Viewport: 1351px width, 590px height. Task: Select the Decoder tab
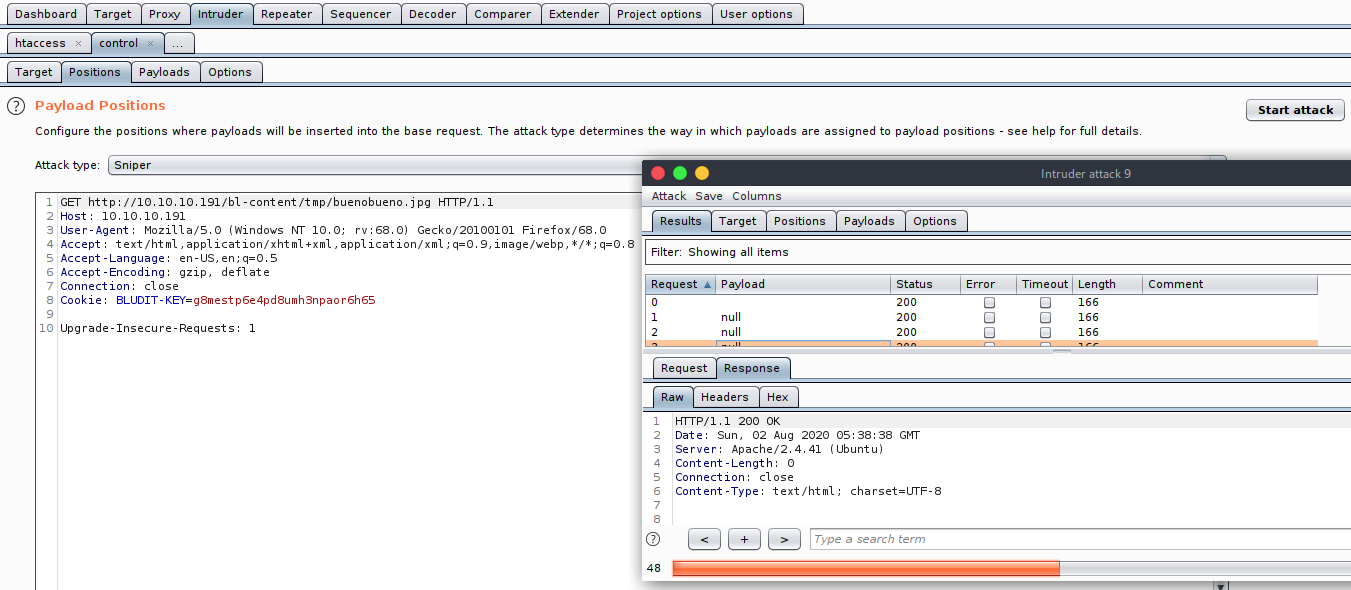(433, 14)
